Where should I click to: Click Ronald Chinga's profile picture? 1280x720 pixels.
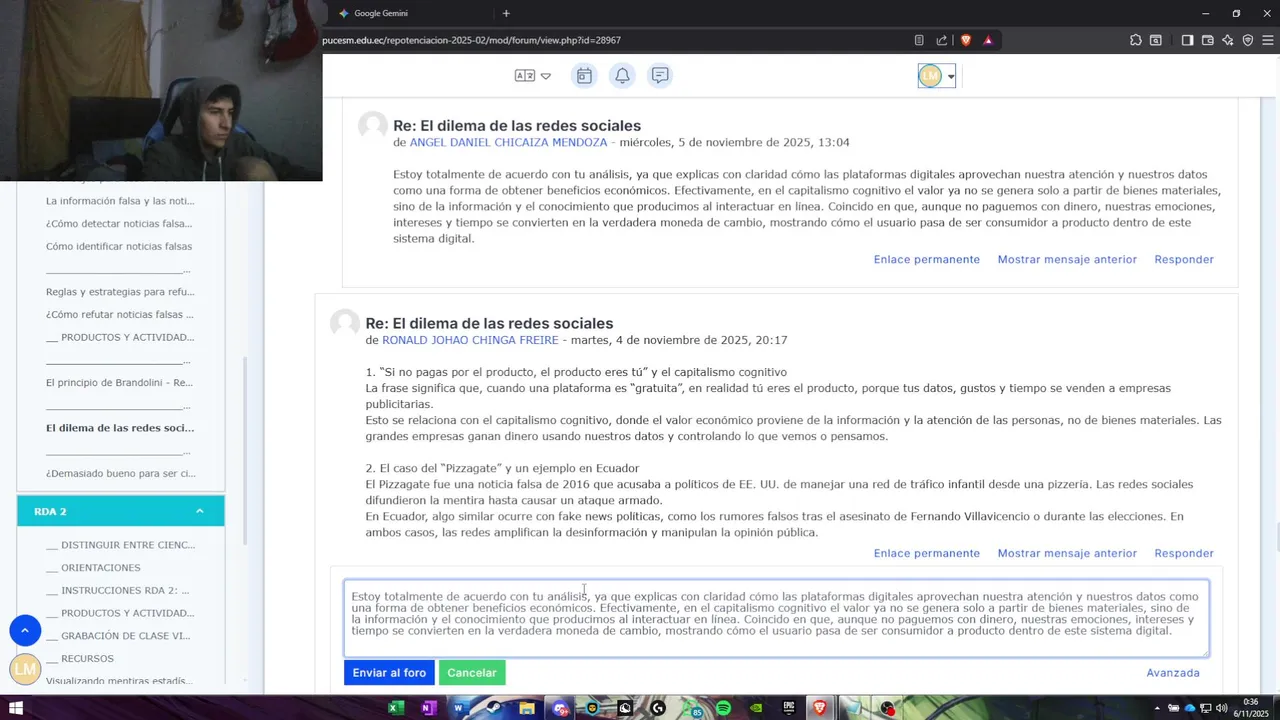[345, 324]
